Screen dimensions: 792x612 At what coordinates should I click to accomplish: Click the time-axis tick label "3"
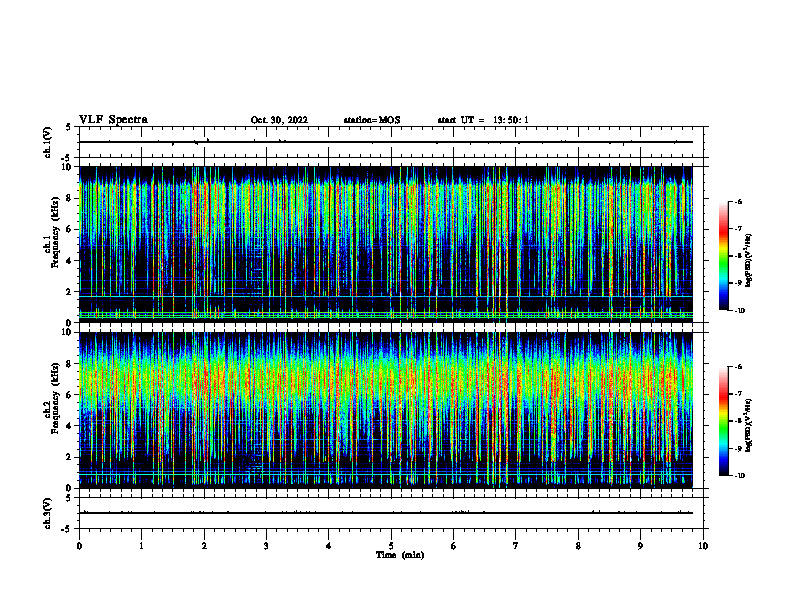point(266,546)
